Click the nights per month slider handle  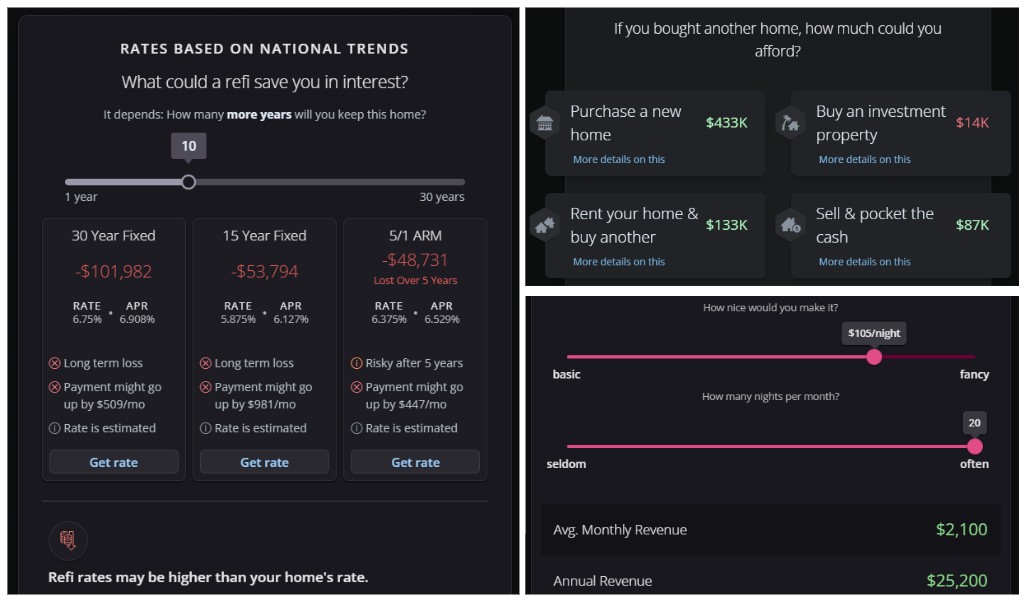[975, 446]
